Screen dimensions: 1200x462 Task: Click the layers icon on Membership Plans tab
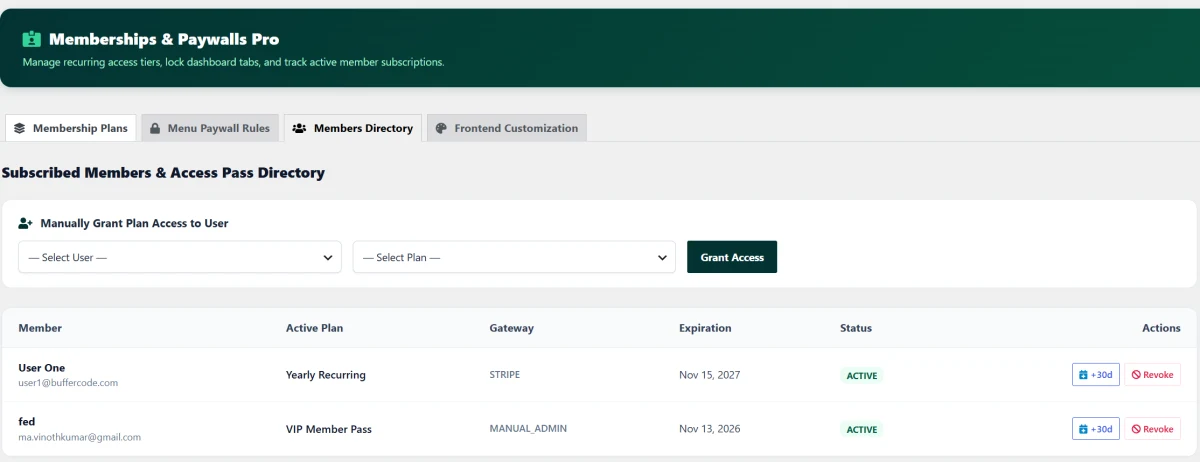tap(19, 128)
